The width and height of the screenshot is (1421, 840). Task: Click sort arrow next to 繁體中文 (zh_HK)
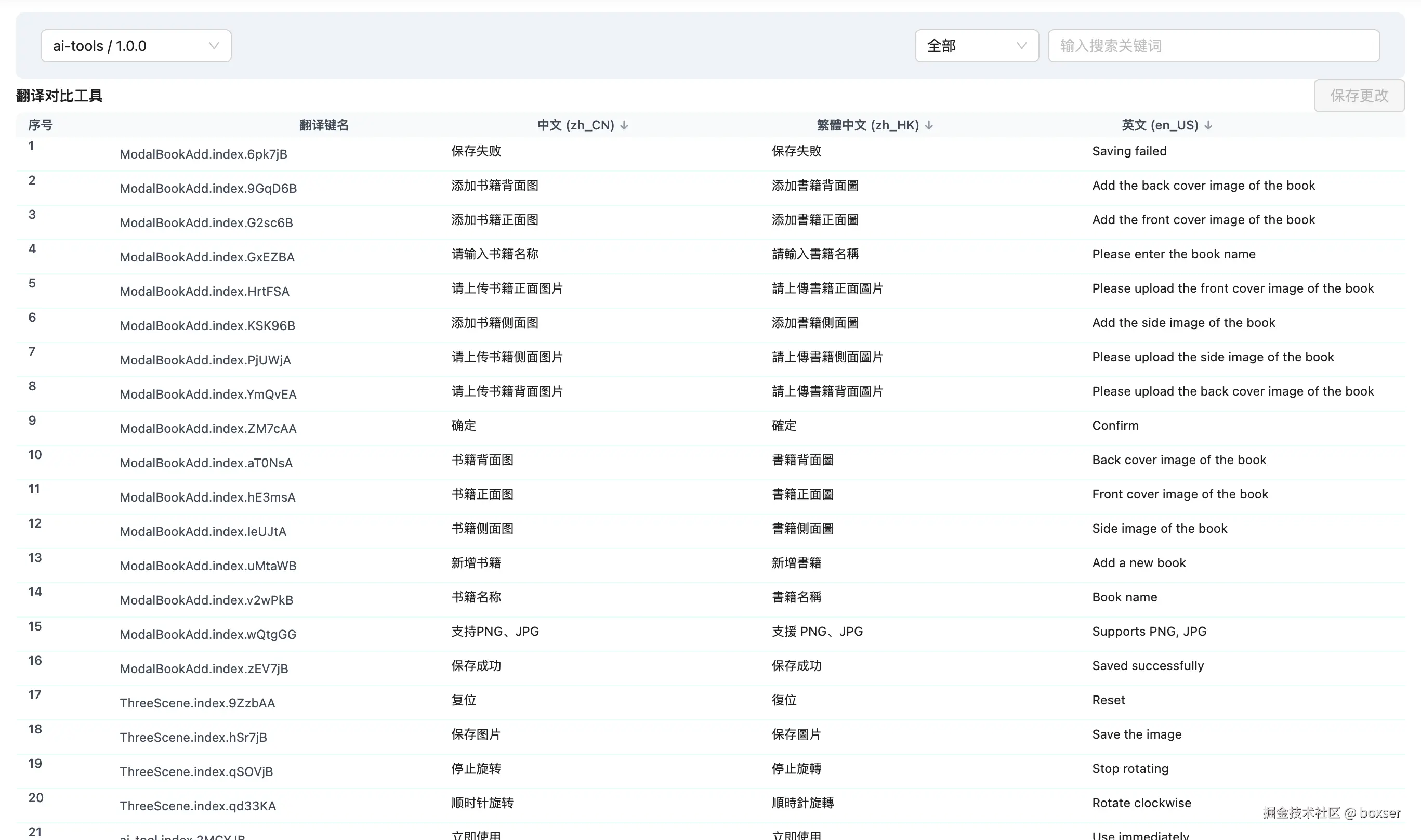pos(929,125)
